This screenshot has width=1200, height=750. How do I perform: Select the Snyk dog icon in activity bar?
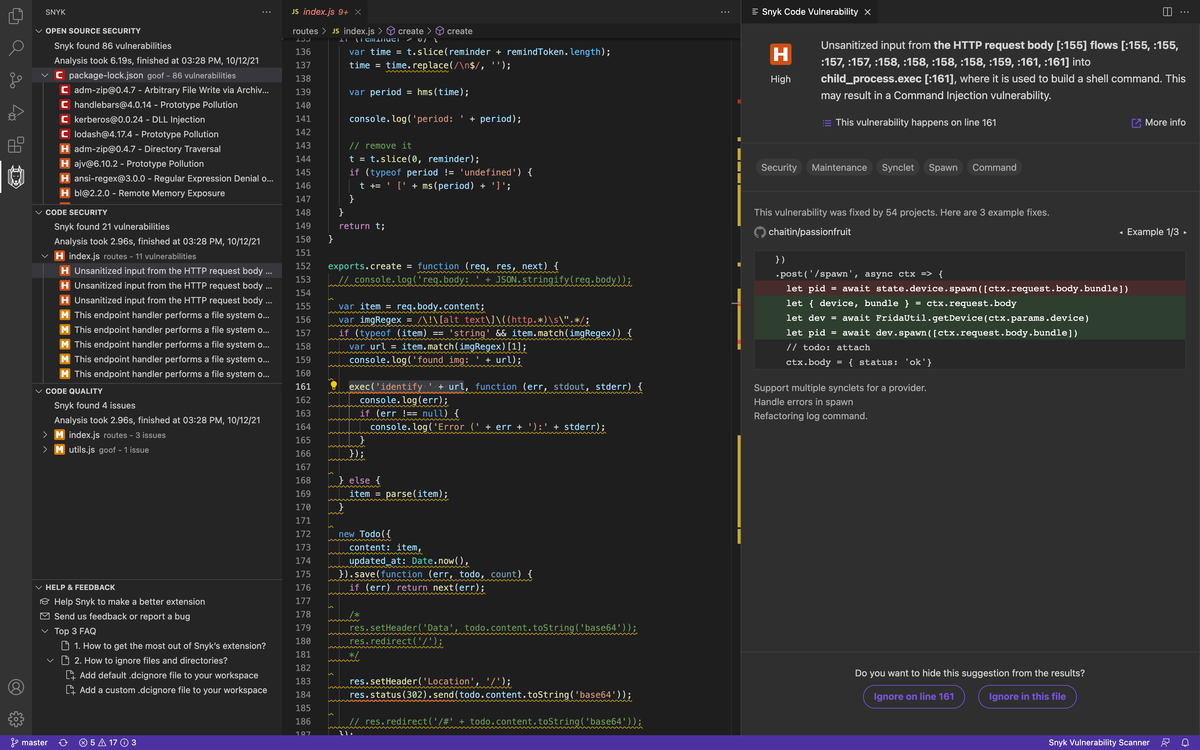[x=16, y=178]
